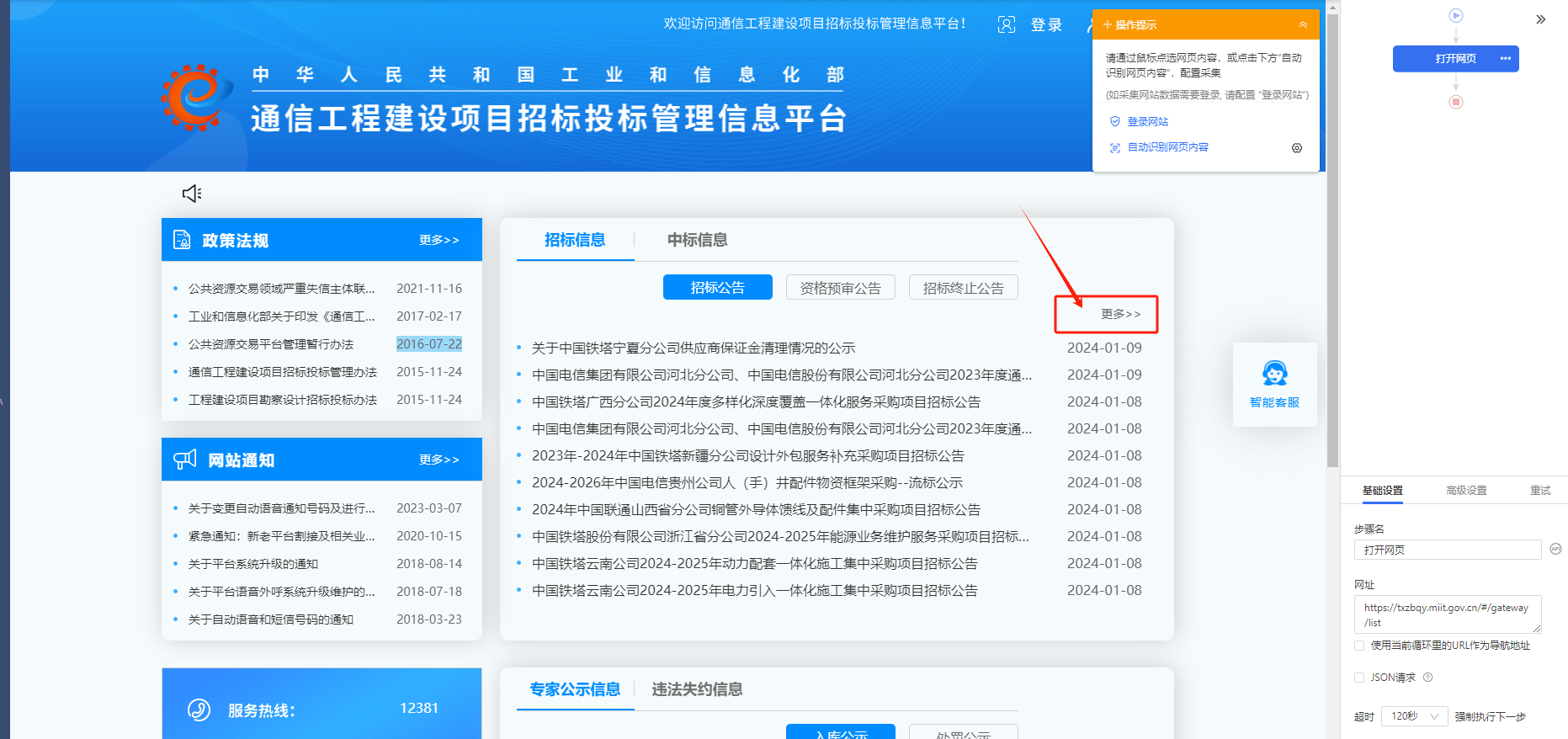The height and width of the screenshot is (739, 1568).
Task: Click the plus icon beside 操作提示
Action: [x=1108, y=24]
